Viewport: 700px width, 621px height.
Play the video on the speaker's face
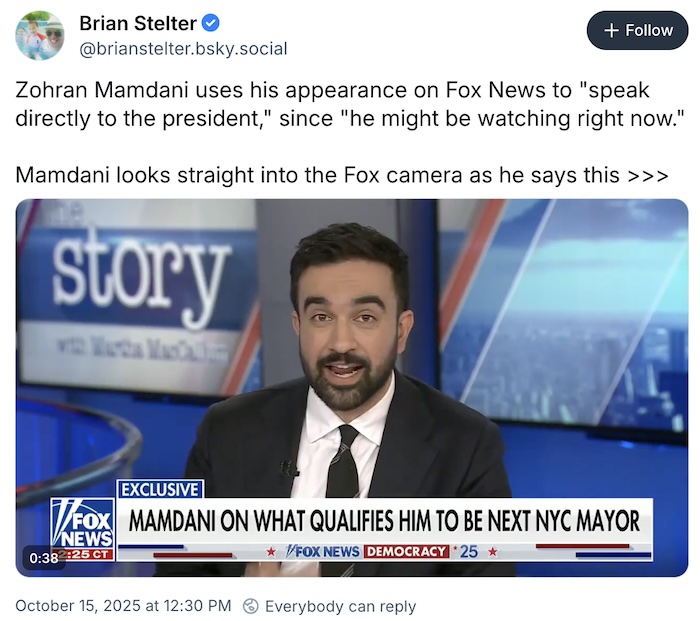tap(350, 321)
